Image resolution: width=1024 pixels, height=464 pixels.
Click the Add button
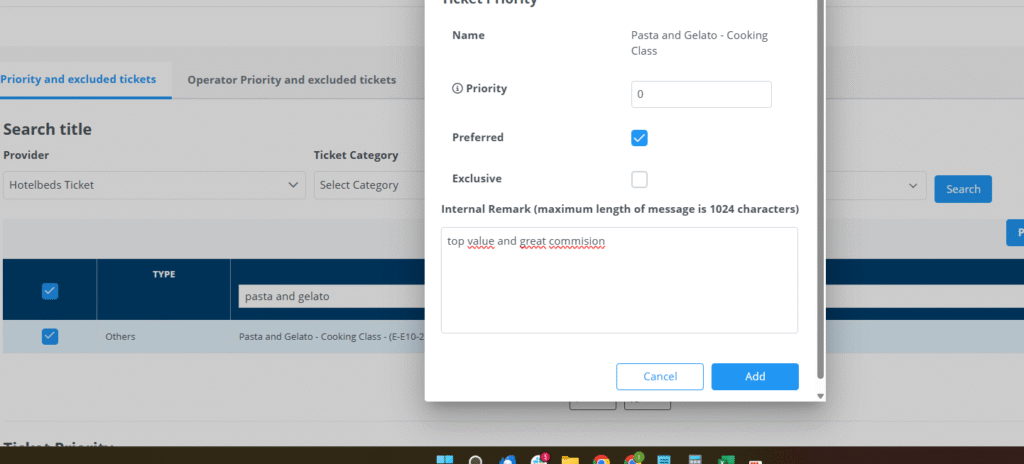click(x=755, y=377)
